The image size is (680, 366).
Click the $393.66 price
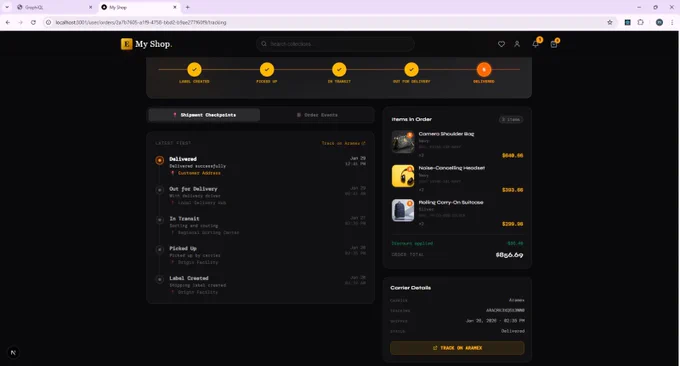[513, 190]
